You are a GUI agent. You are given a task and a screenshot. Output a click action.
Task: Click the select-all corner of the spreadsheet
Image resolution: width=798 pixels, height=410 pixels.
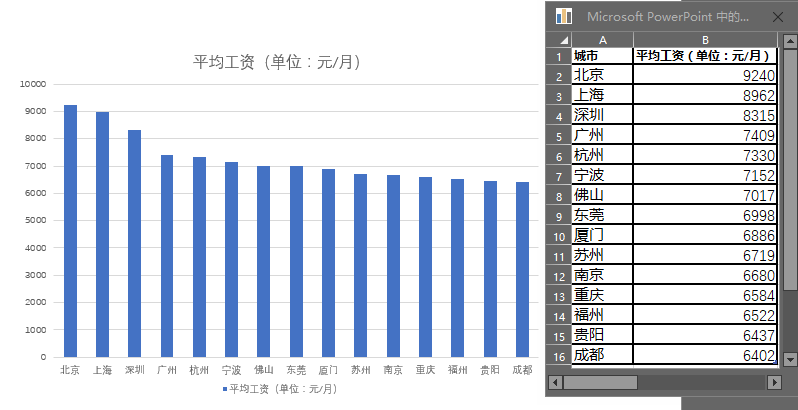coord(559,40)
